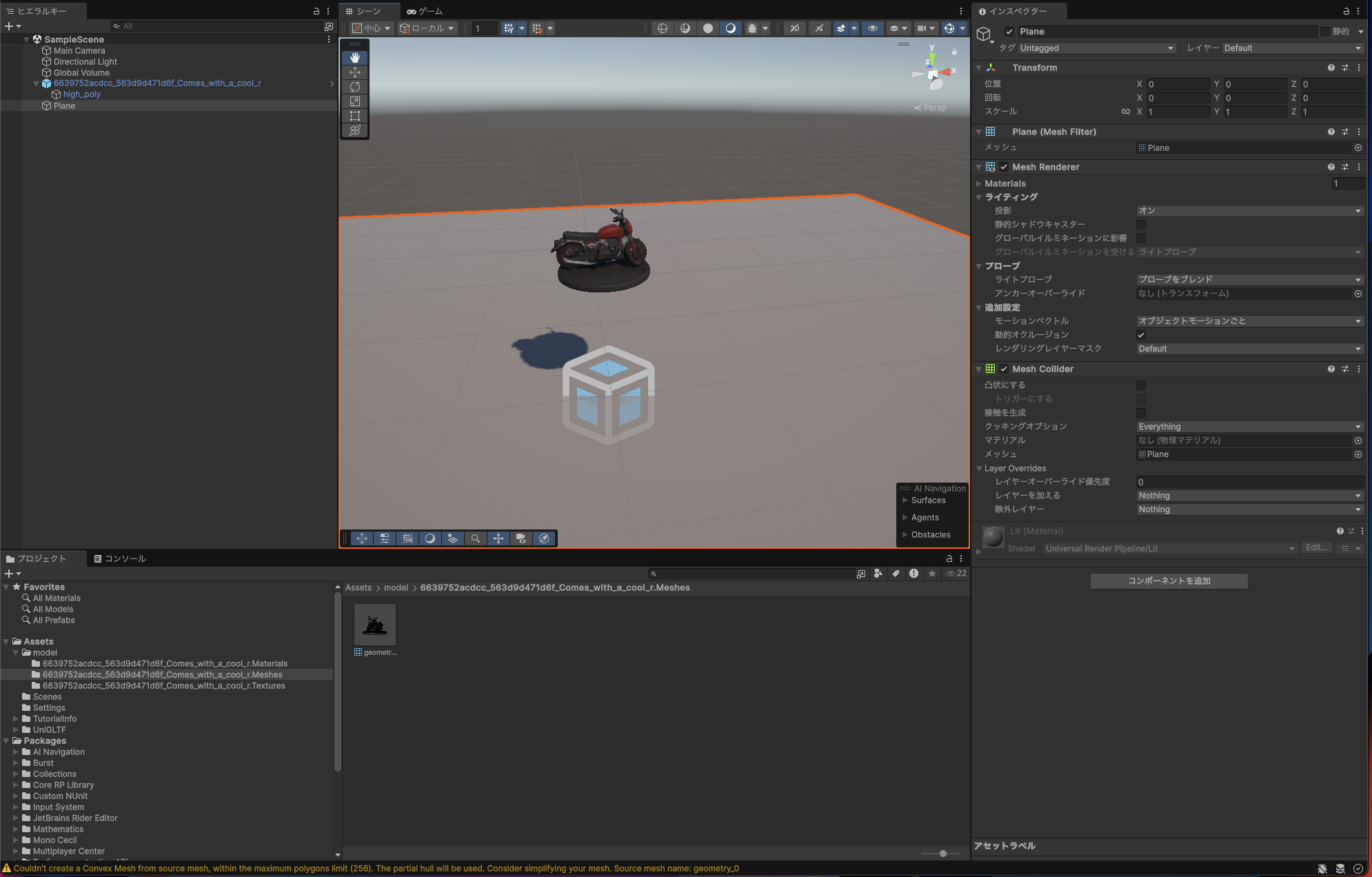Select the Hand tool in the scene toolbar
This screenshot has width=1372, height=877.
pos(355,57)
